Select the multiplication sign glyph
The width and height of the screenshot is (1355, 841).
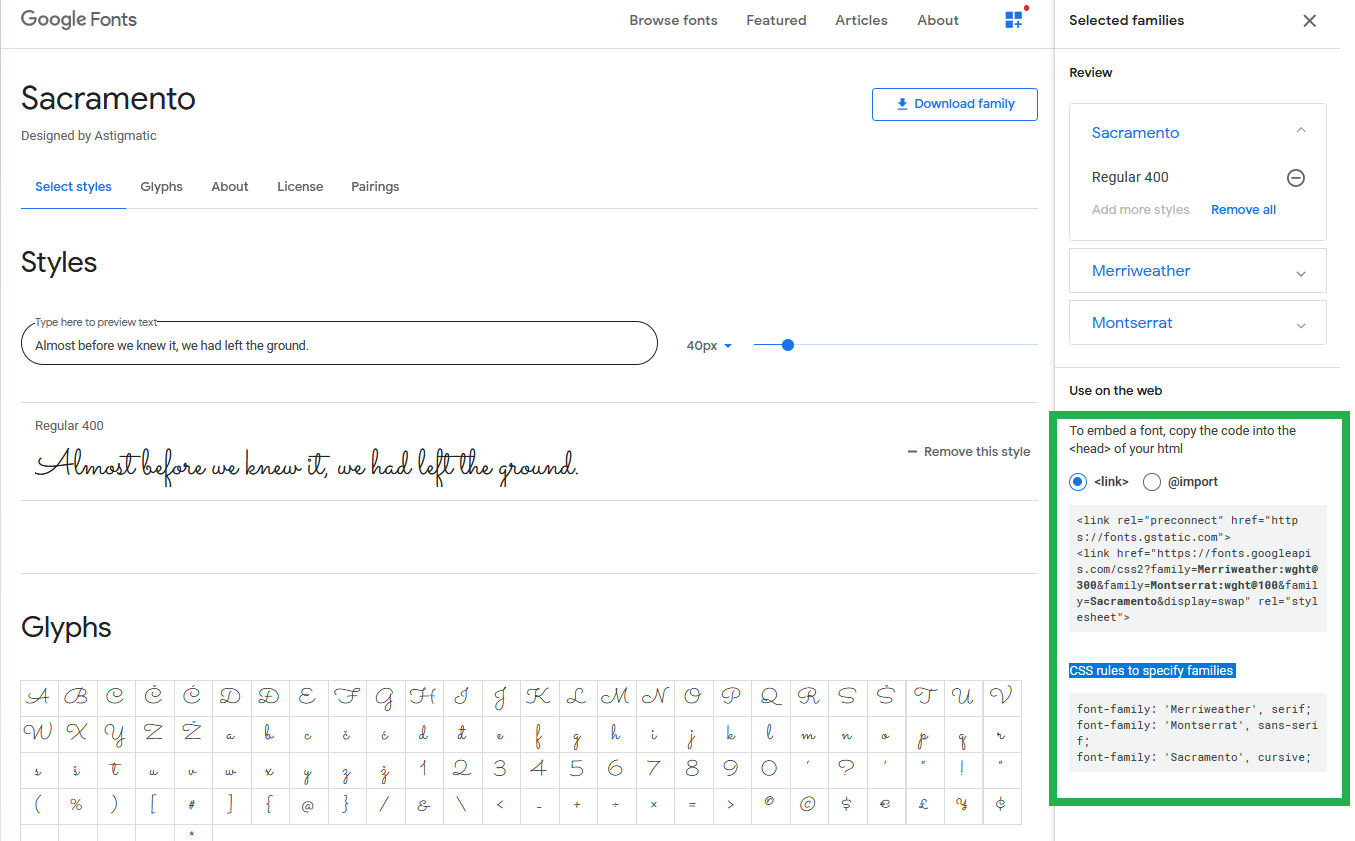pos(654,805)
